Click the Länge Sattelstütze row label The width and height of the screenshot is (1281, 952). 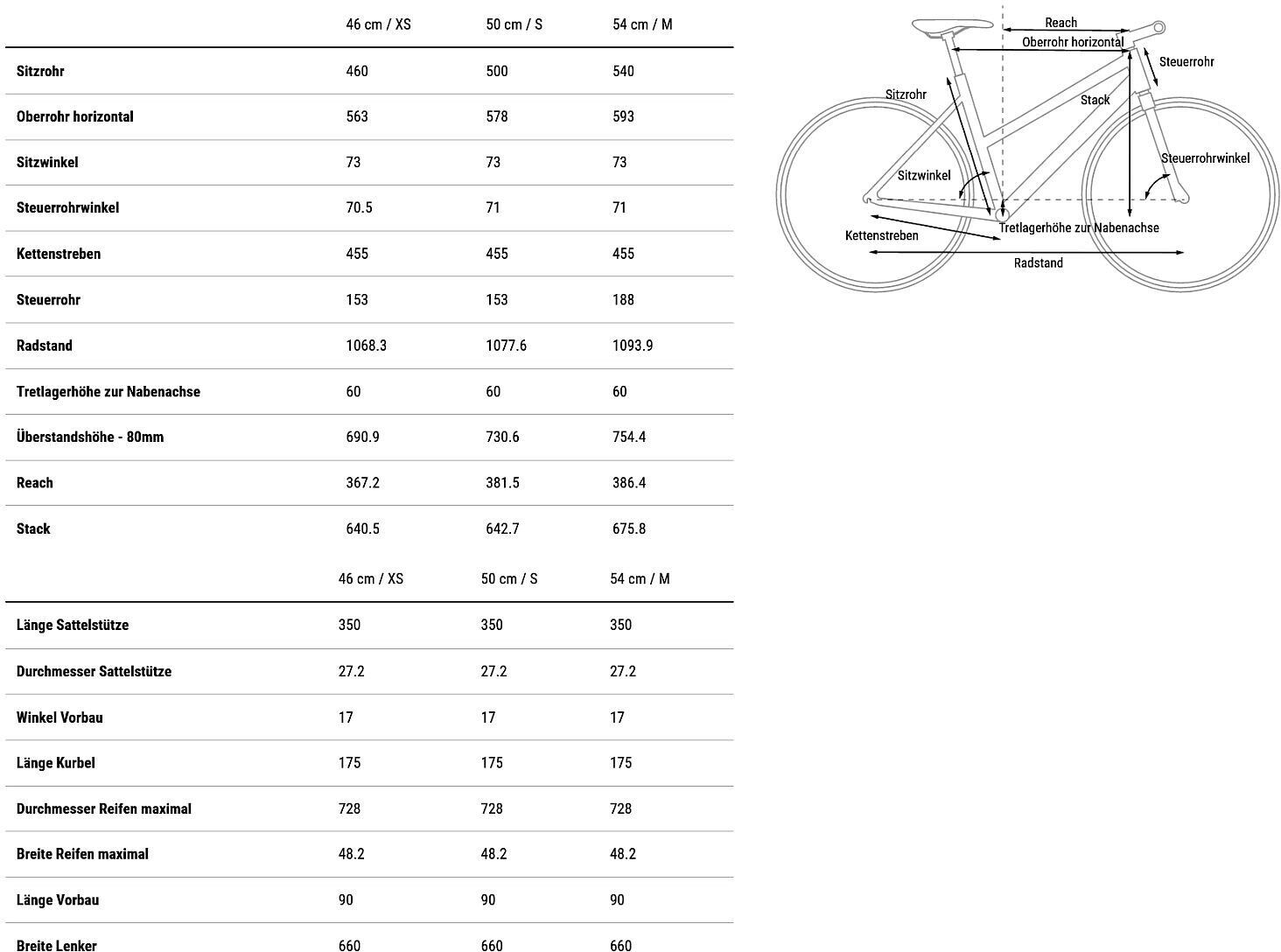click(x=73, y=625)
